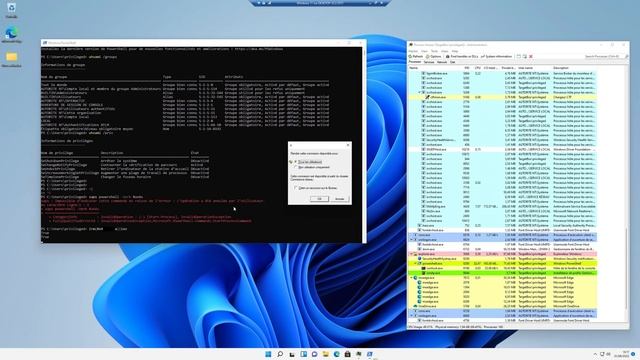Click the PowerShell icon on the taskbar

pyautogui.click(x=370, y=354)
